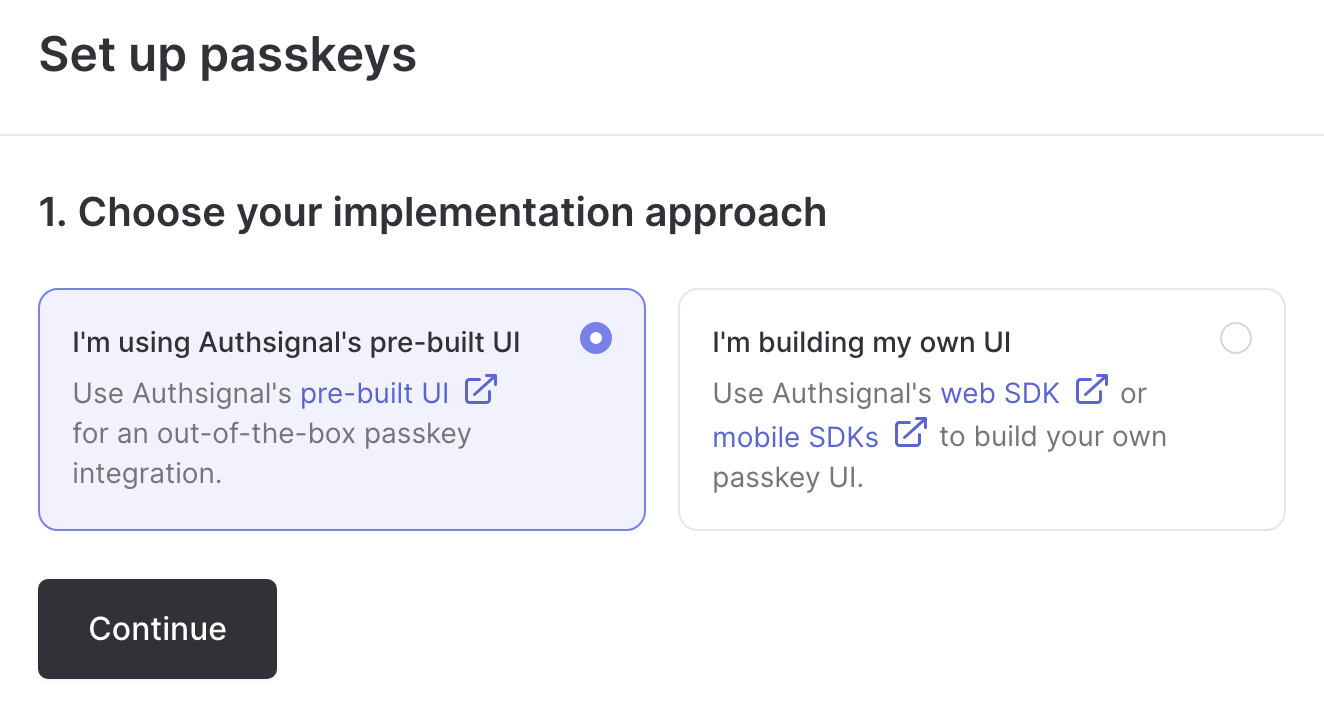This screenshot has height=716, width=1324.
Task: Open the web SDK link
Action: point(1000,393)
